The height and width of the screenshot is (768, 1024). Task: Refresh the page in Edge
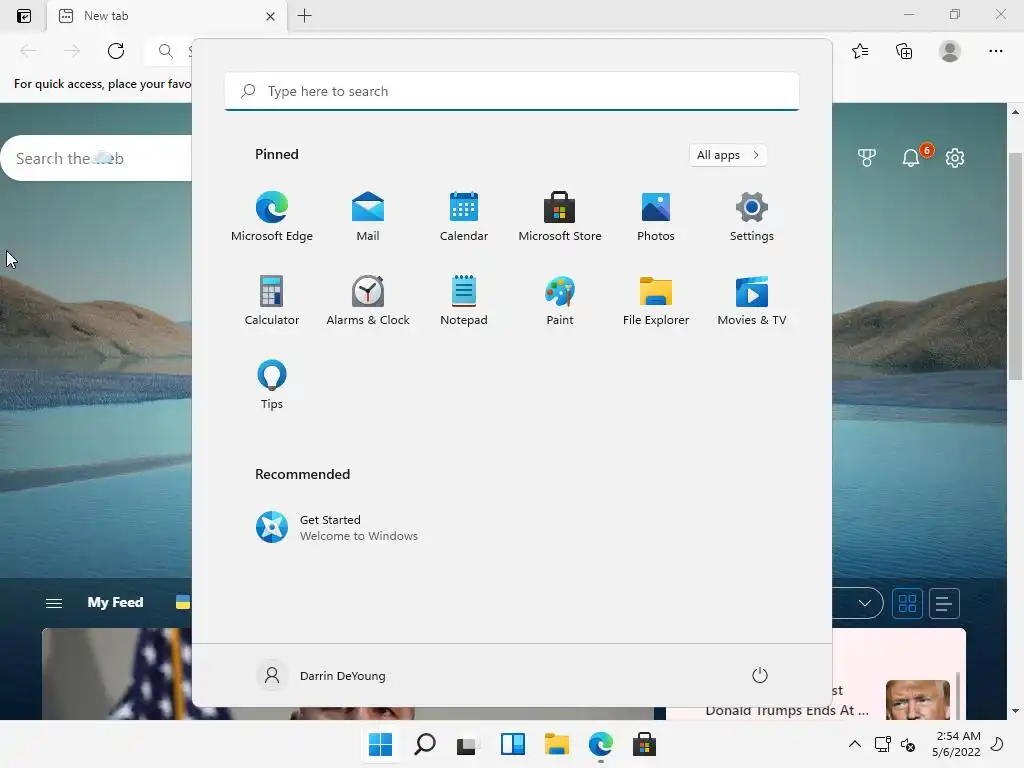(x=116, y=51)
